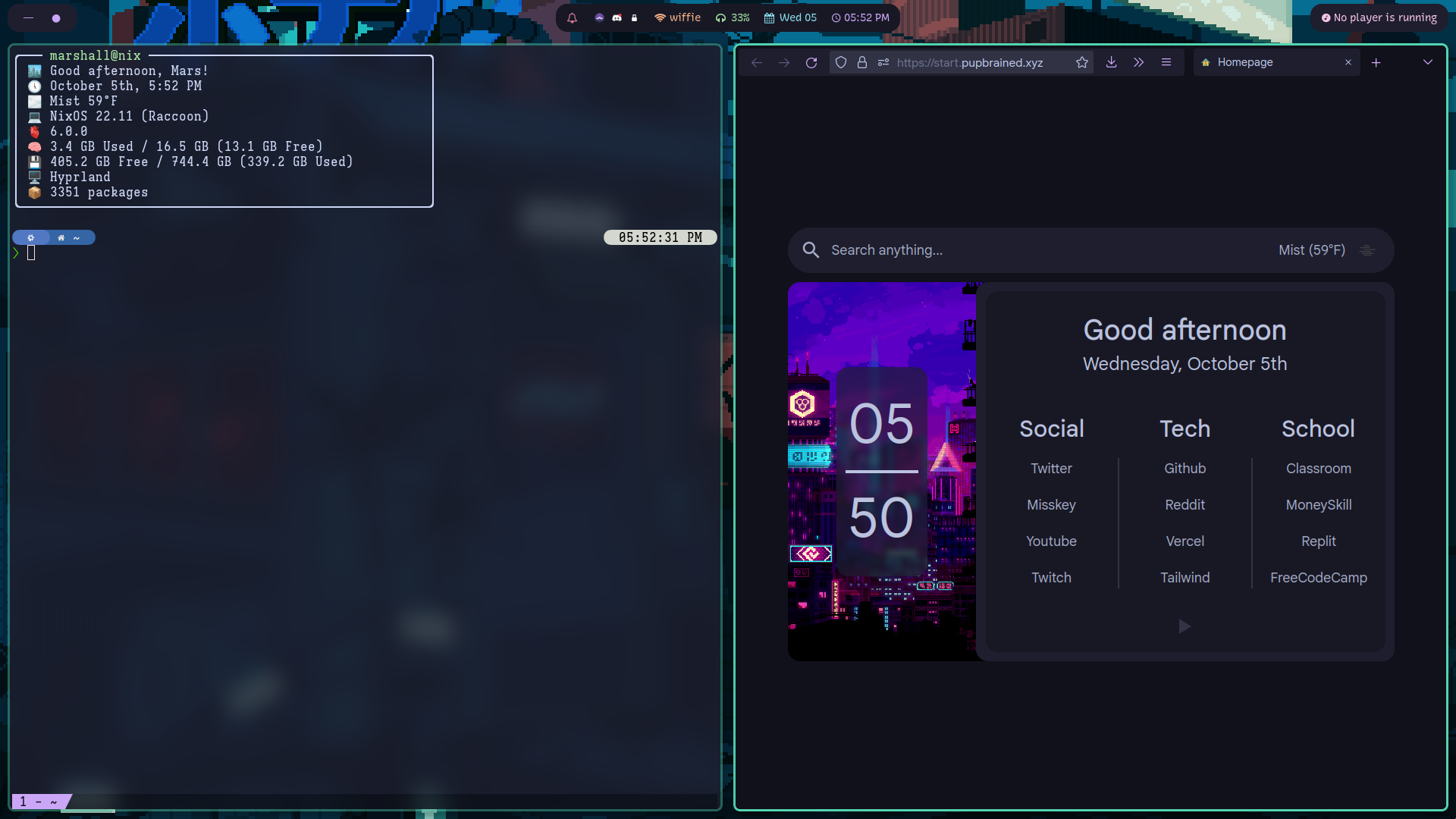The image size is (1456, 819).
Task: Open the Twitch link
Action: [x=1051, y=578]
